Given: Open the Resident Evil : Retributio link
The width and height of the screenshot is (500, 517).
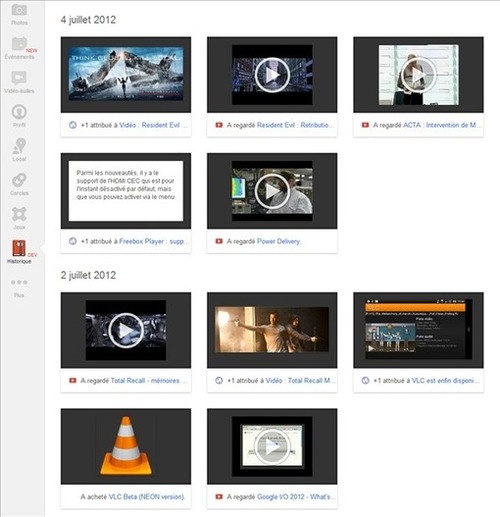Looking at the screenshot, I should (x=295, y=125).
